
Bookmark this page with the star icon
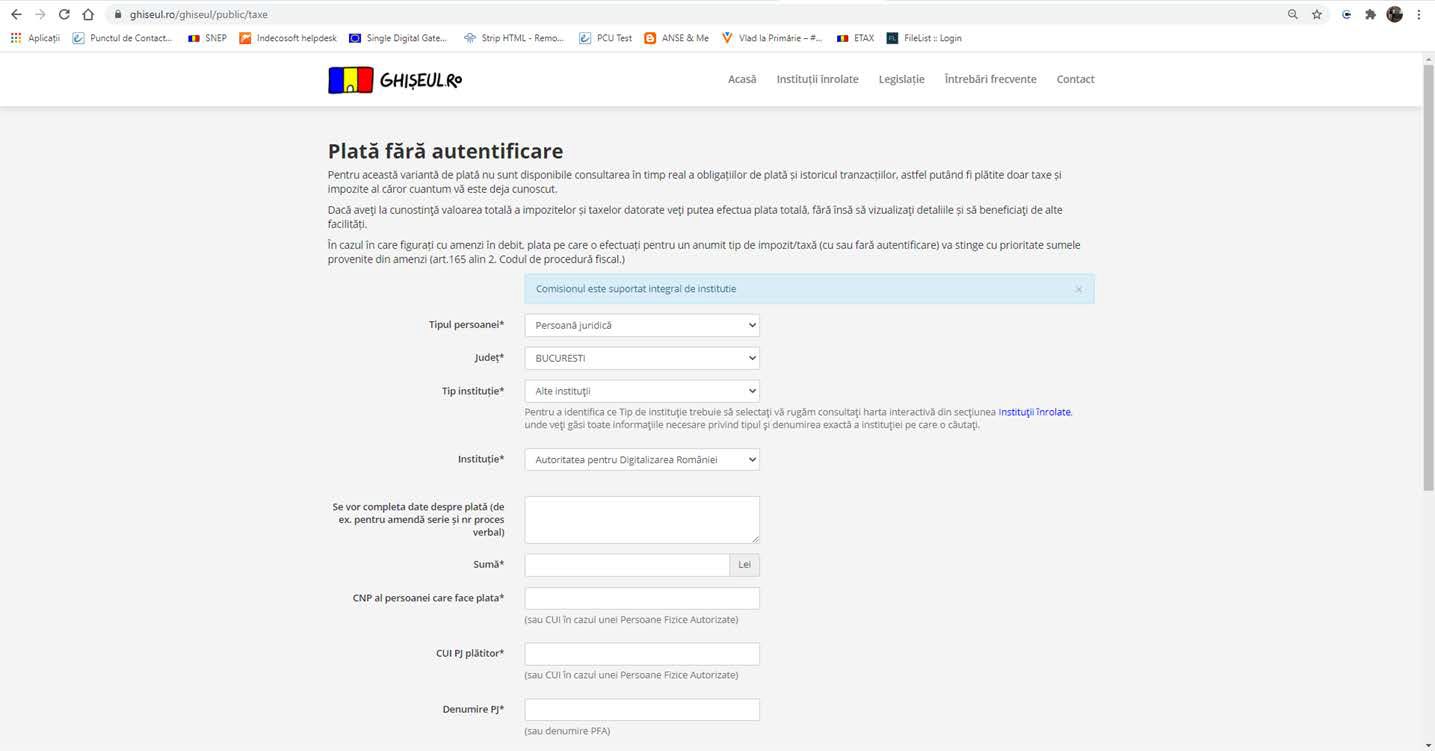(1317, 14)
